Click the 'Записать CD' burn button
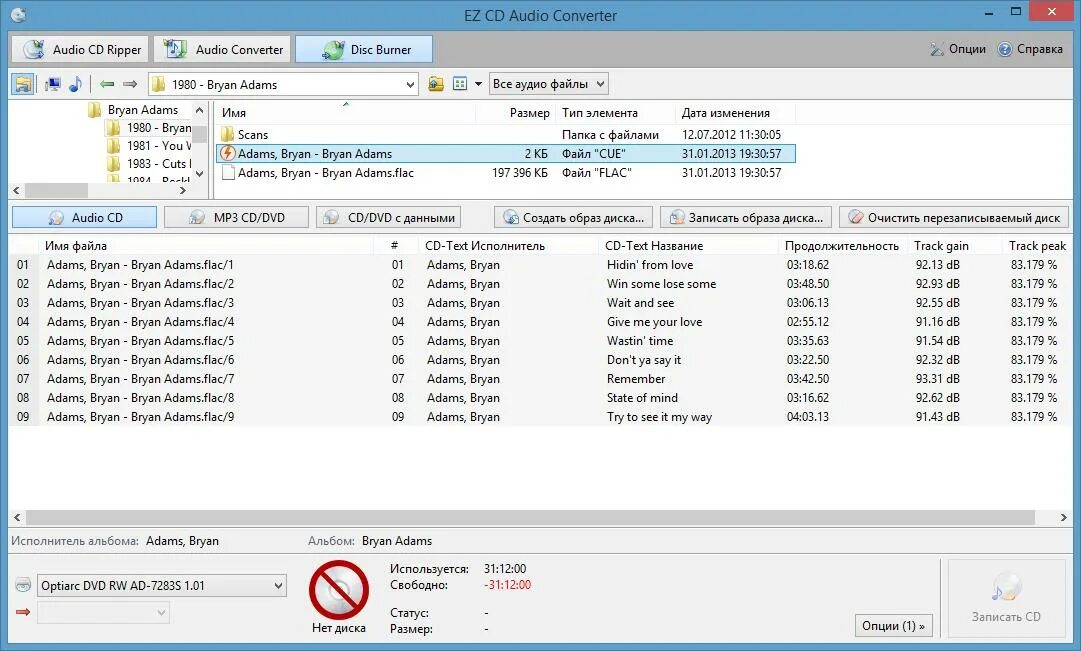This screenshot has width=1081, height=651. coord(1007,597)
